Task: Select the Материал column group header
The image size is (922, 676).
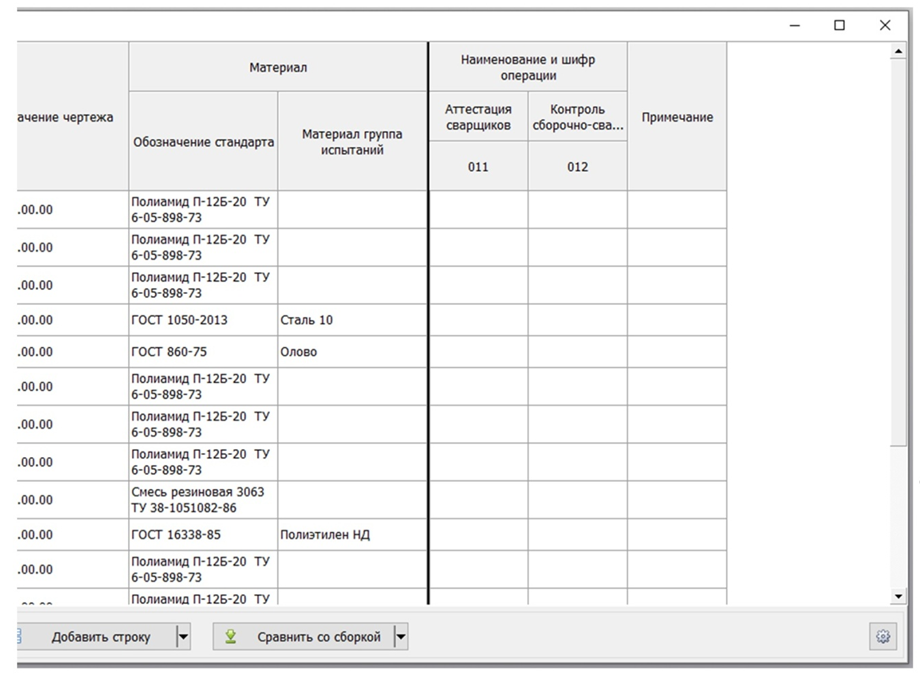Action: pyautogui.click(x=278, y=67)
